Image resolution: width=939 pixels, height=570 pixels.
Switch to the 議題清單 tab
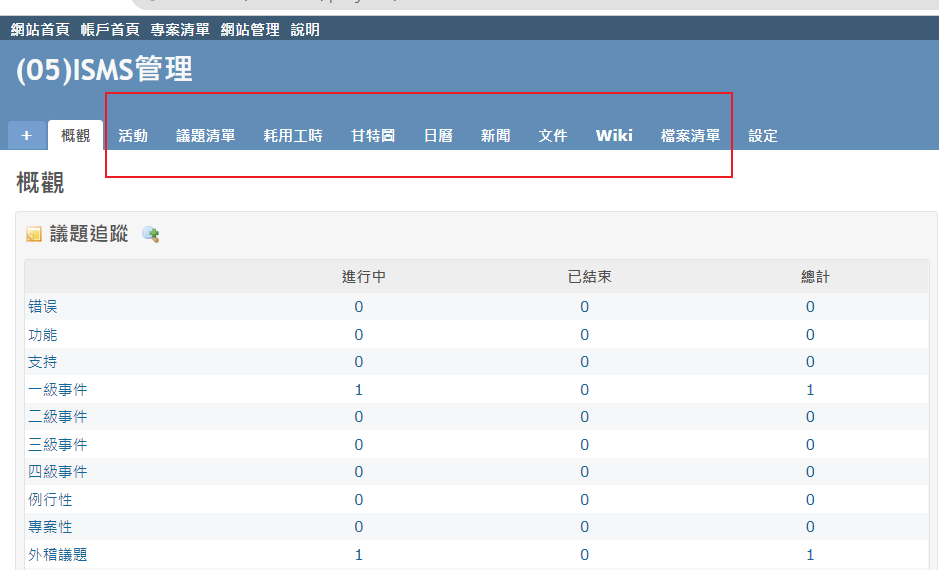pyautogui.click(x=205, y=136)
